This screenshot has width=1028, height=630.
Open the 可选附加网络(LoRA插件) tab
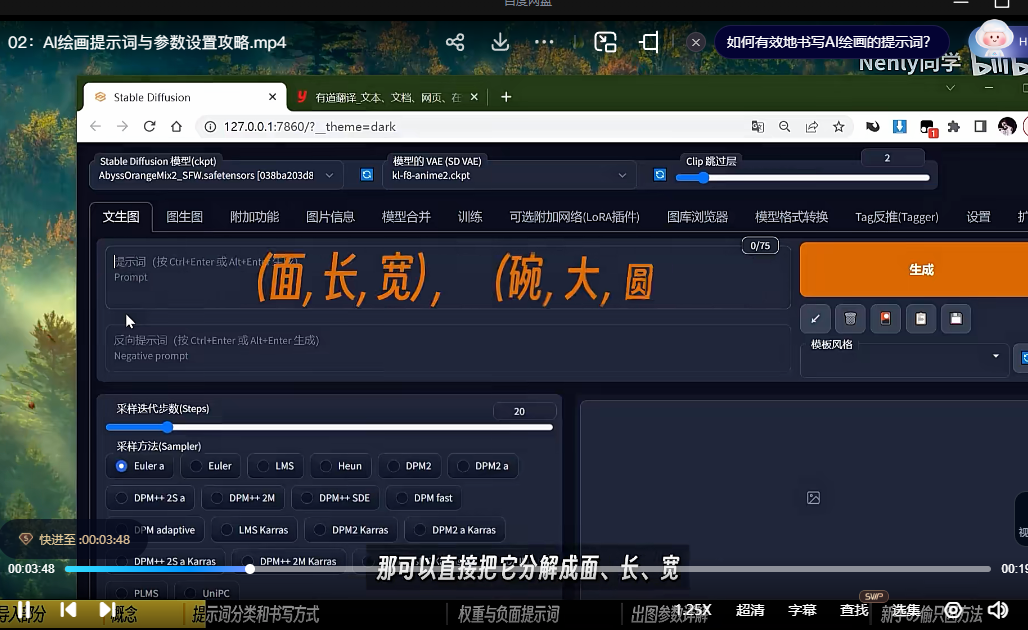tap(574, 217)
